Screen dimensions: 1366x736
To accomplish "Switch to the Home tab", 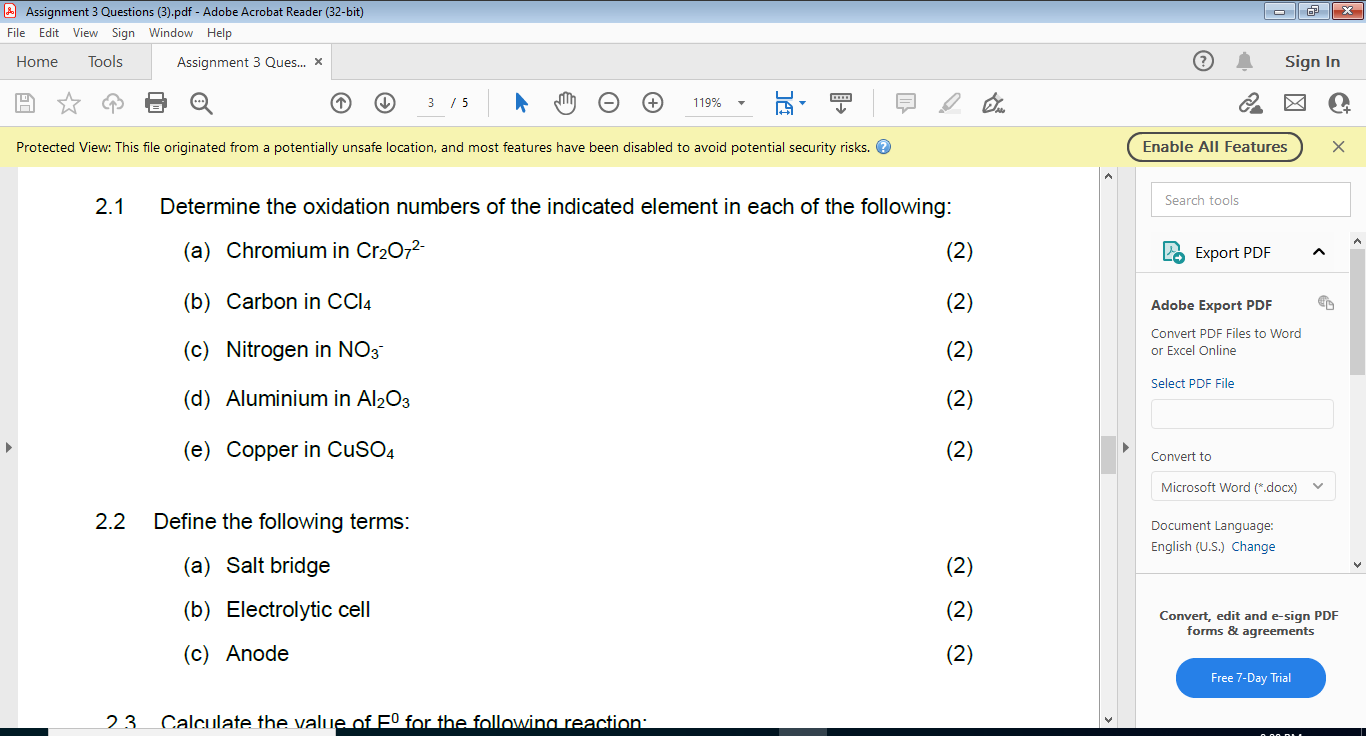I will point(37,61).
